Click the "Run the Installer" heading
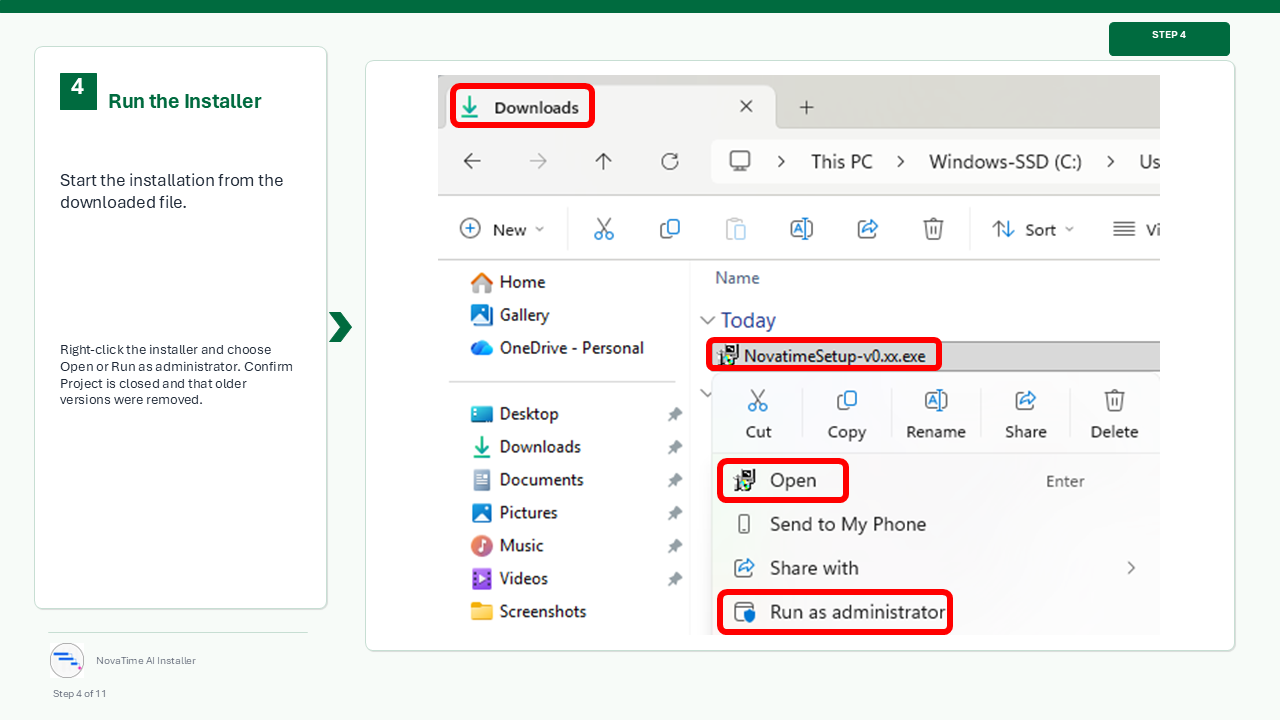This screenshot has height=720, width=1280. 185,101
